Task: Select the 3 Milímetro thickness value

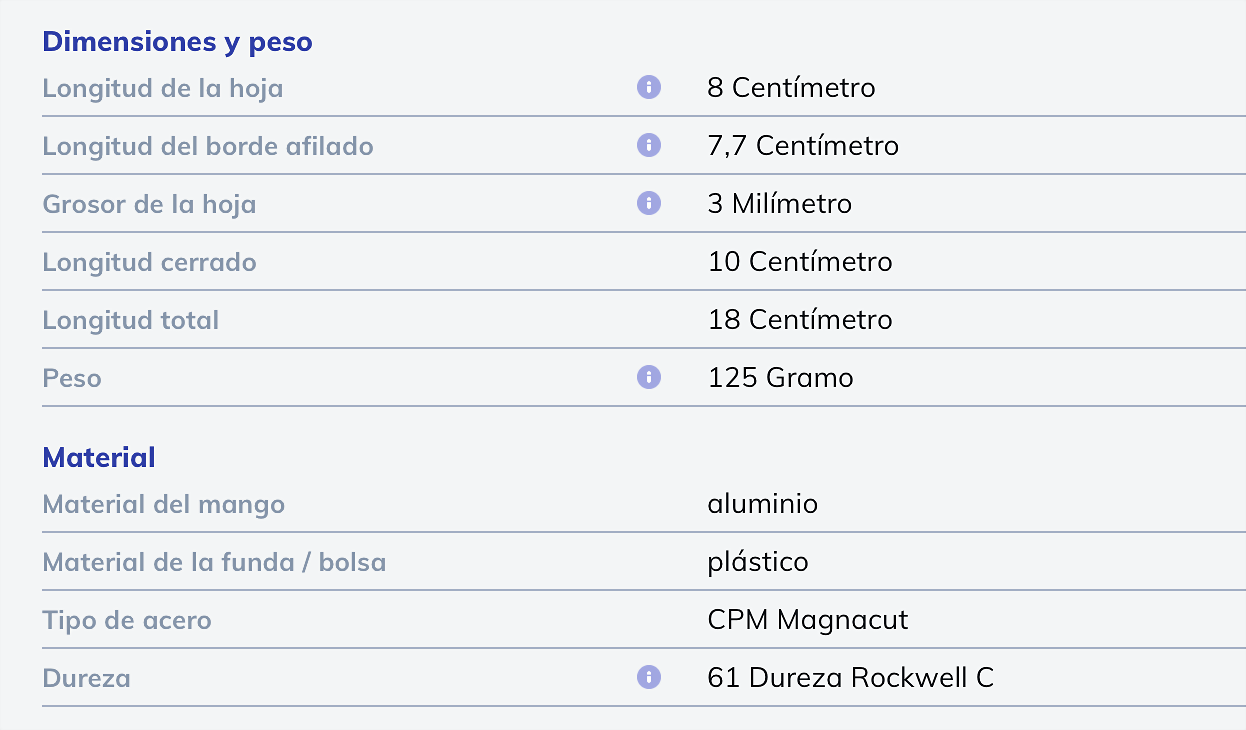Action: click(x=780, y=204)
